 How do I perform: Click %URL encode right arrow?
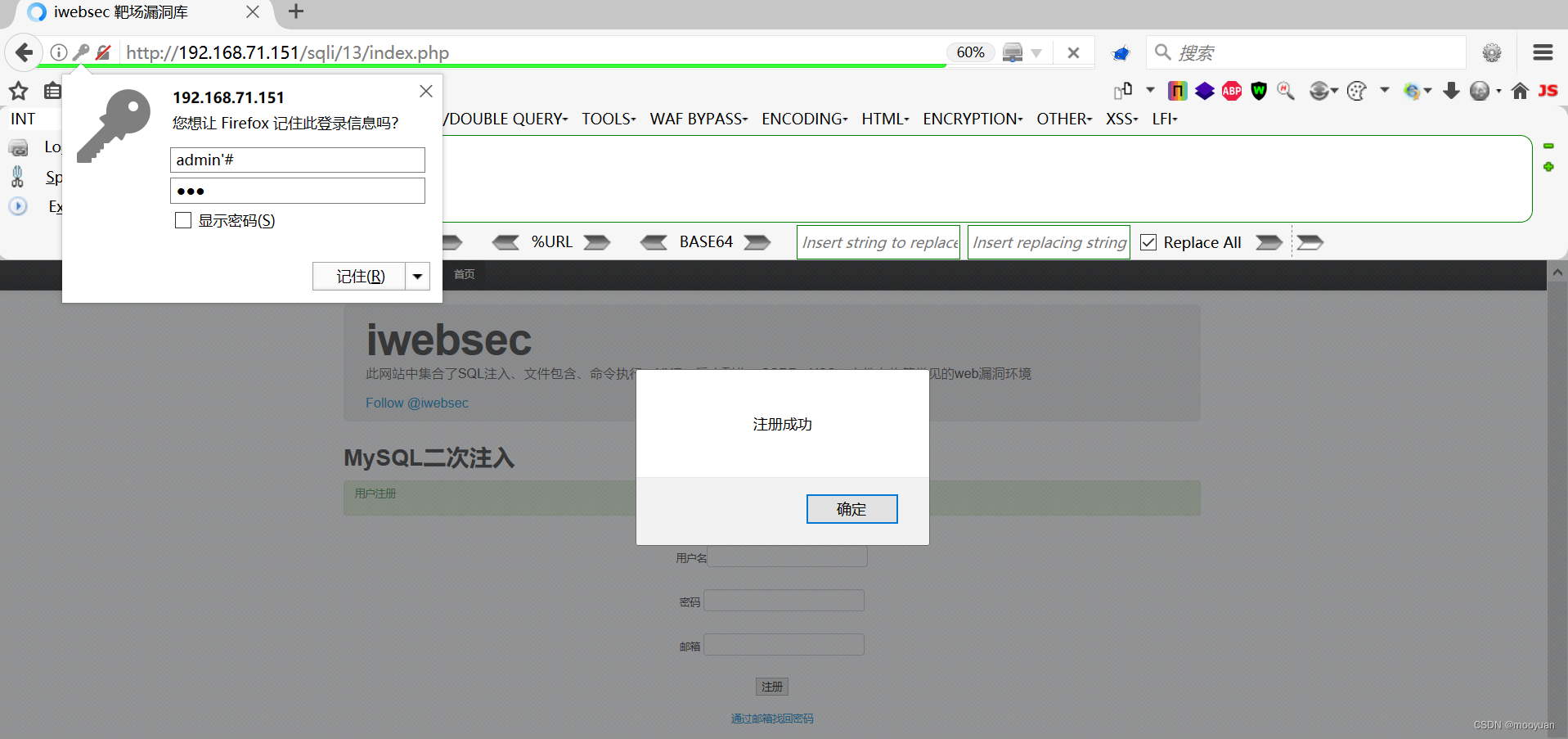pyautogui.click(x=596, y=242)
